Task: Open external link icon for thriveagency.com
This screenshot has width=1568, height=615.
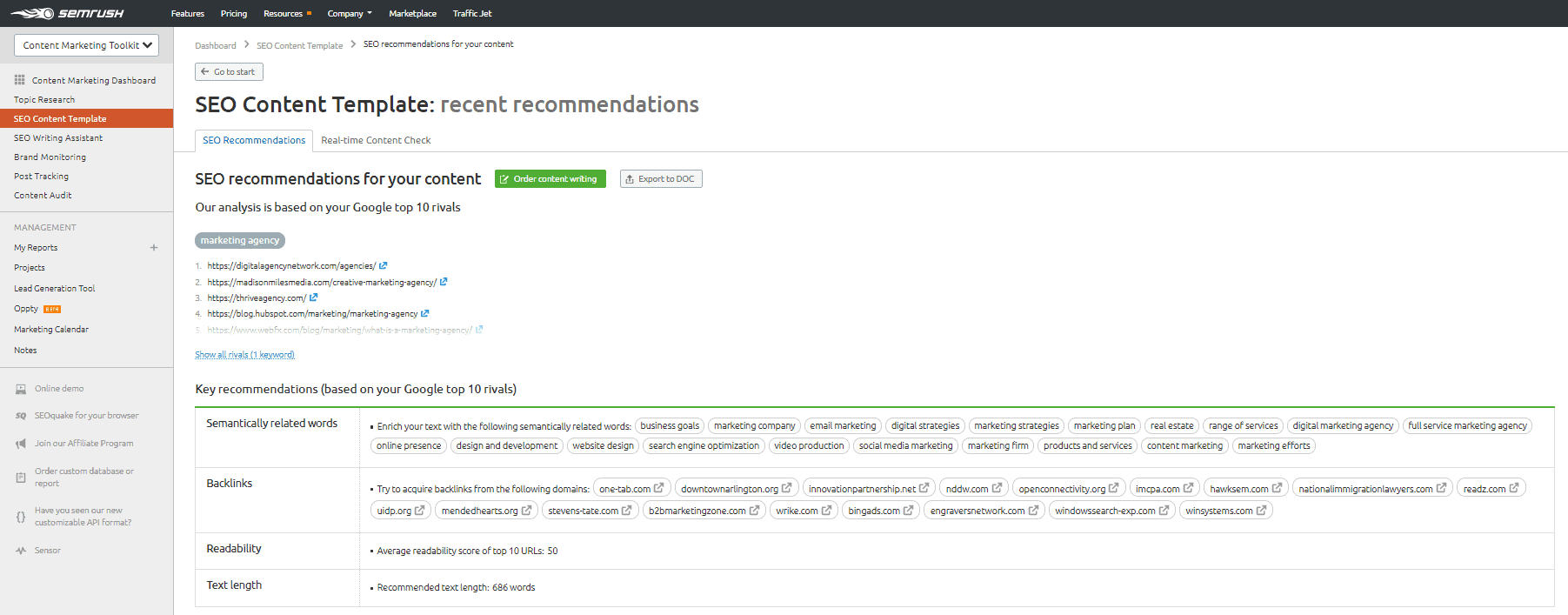Action: tap(314, 297)
